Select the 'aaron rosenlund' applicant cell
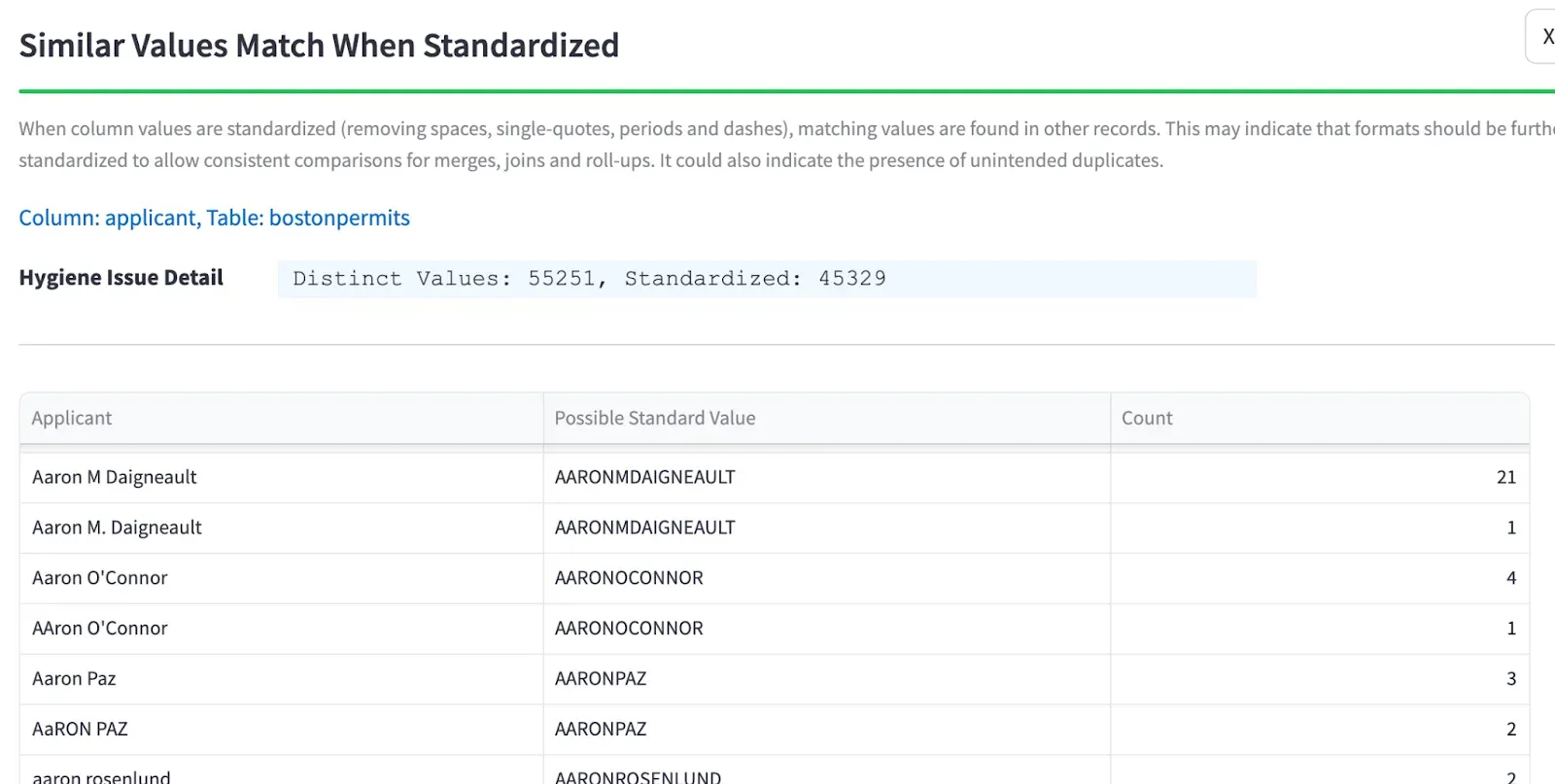1555x784 pixels. click(x=281, y=770)
